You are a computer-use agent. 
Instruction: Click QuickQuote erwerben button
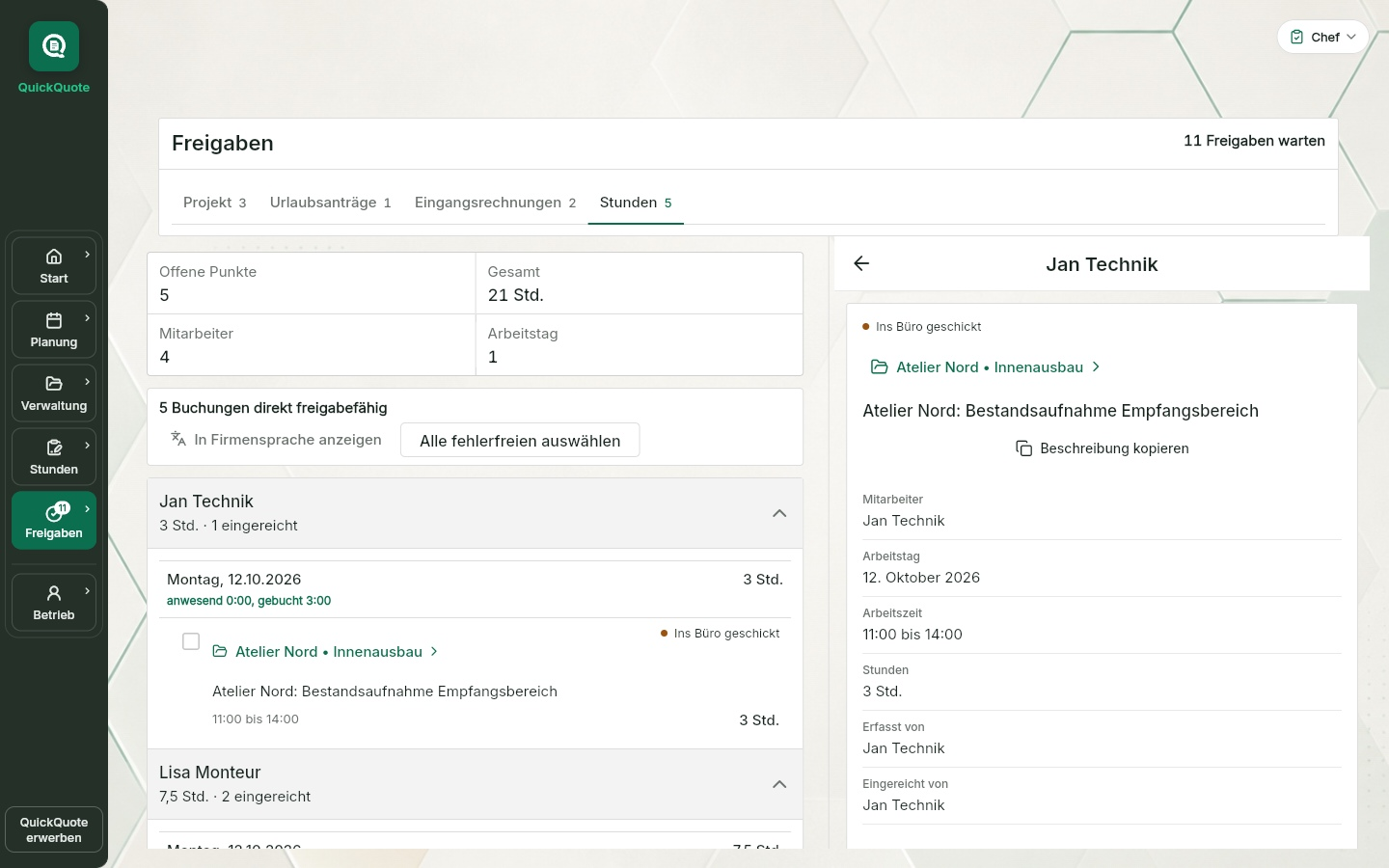(54, 829)
